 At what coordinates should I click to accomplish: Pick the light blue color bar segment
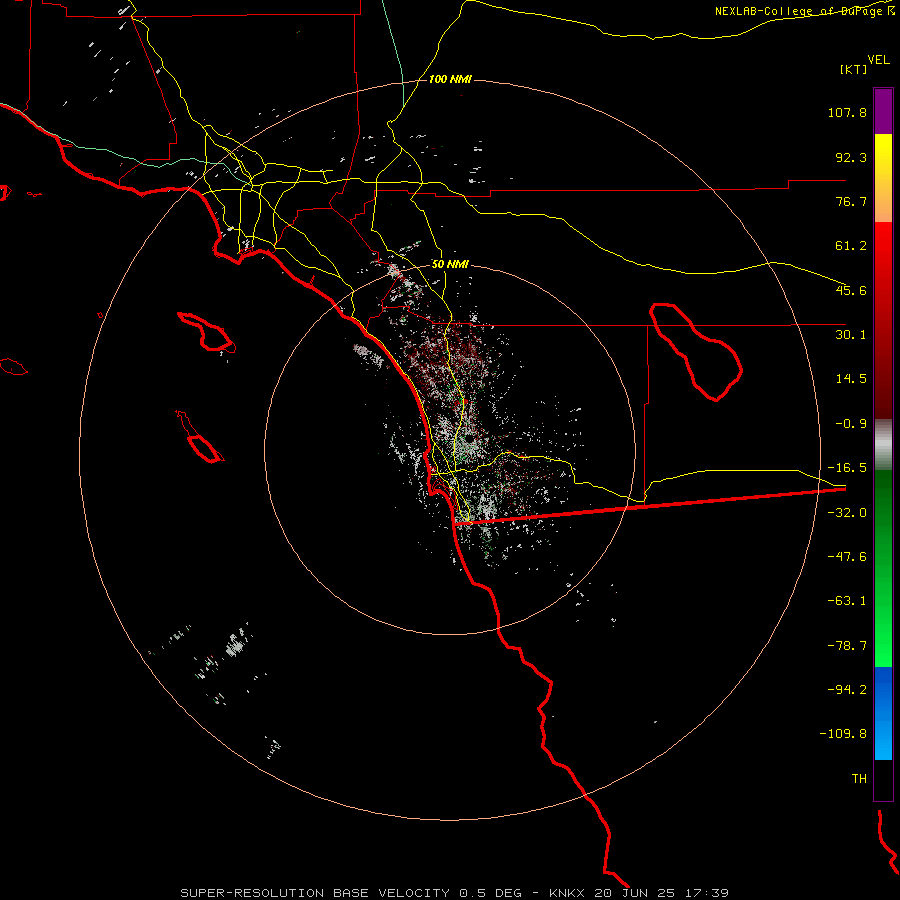click(x=883, y=738)
